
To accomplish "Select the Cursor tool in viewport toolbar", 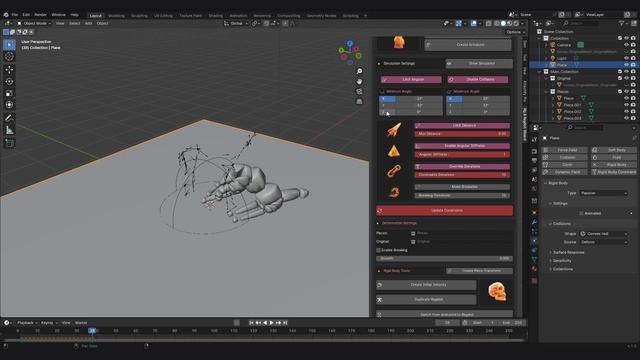I will click(9, 57).
